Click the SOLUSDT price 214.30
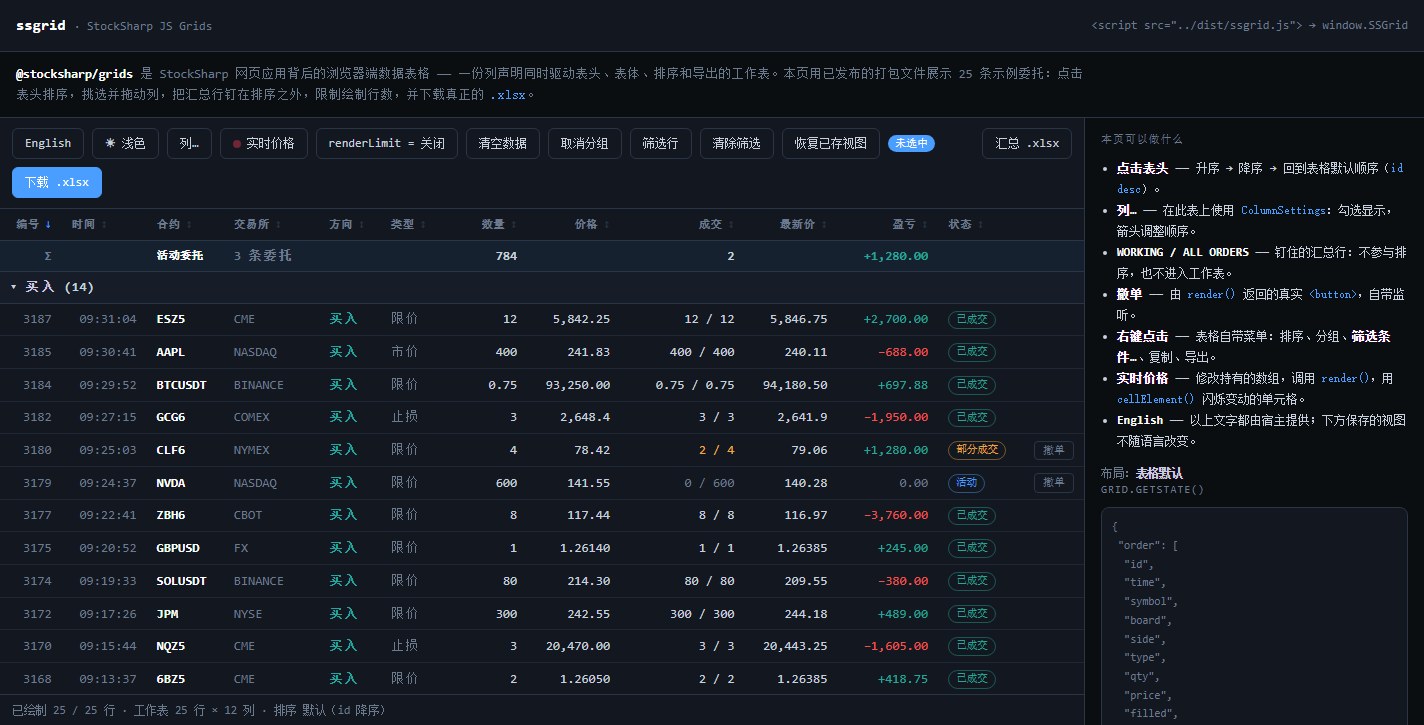1424x725 pixels. pyautogui.click(x=590, y=580)
